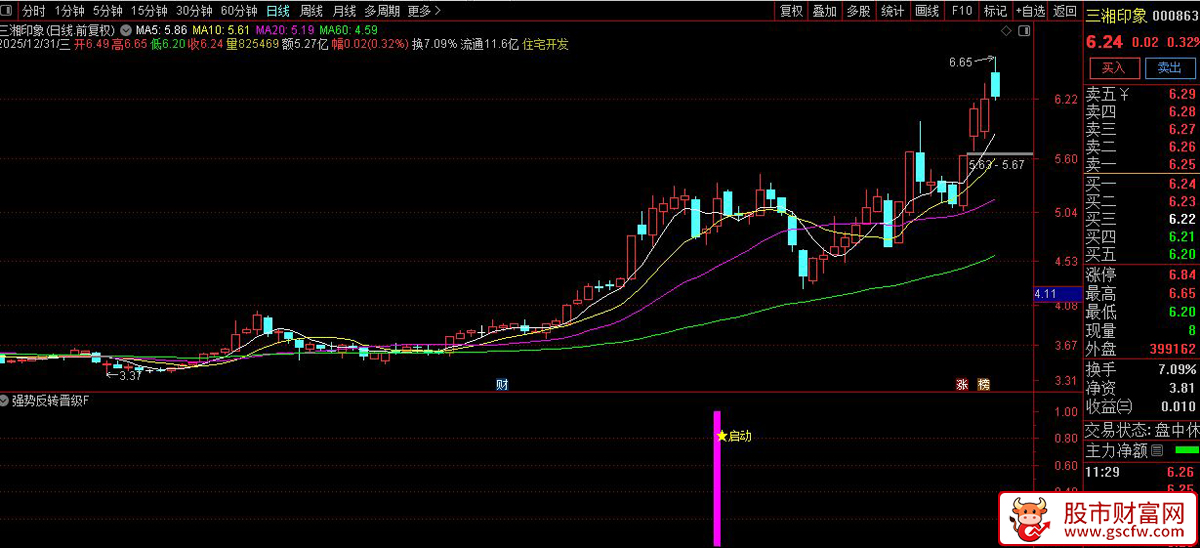Click the 标记 mark button

point(994,11)
